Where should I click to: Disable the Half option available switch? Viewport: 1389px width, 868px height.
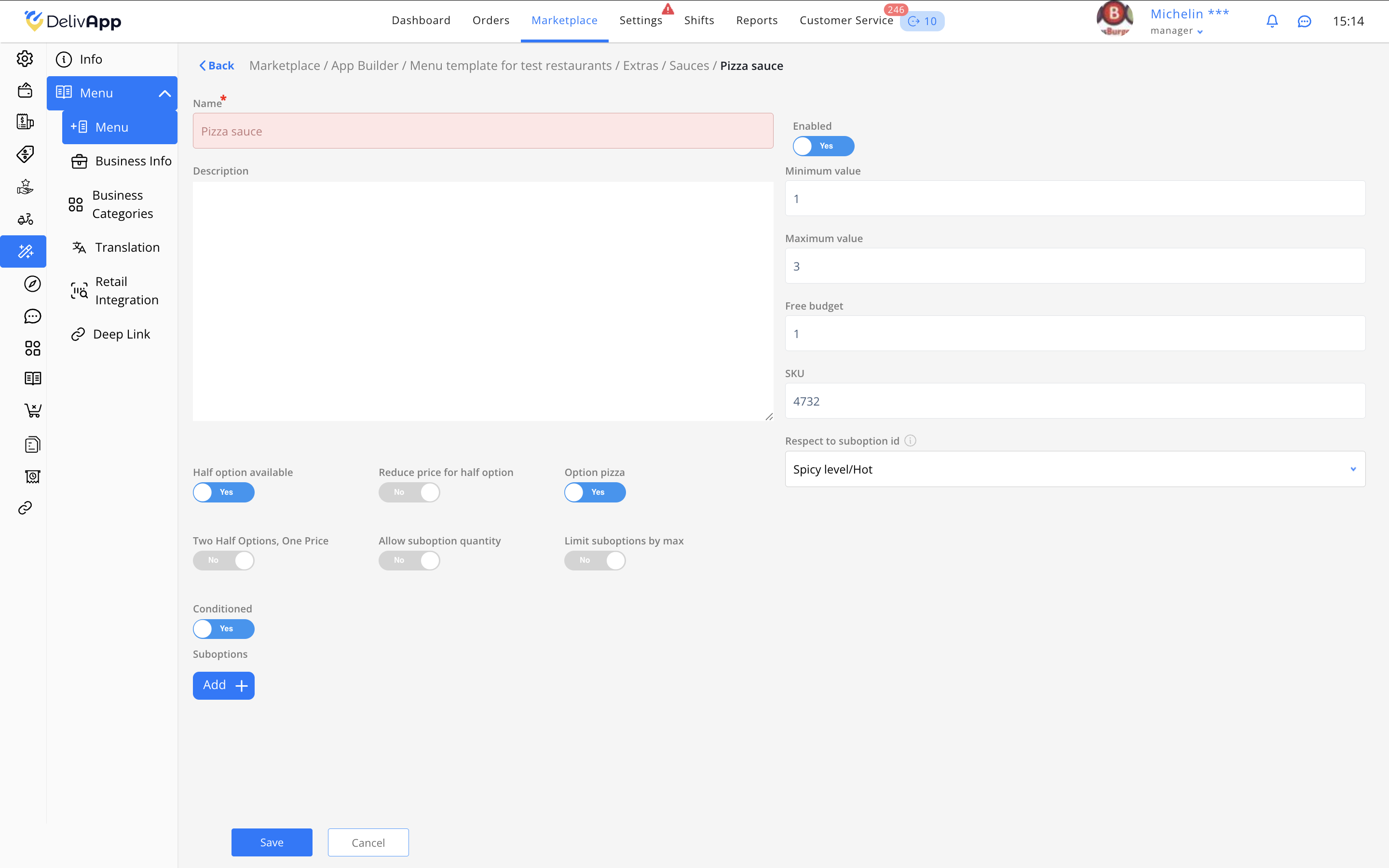[223, 492]
